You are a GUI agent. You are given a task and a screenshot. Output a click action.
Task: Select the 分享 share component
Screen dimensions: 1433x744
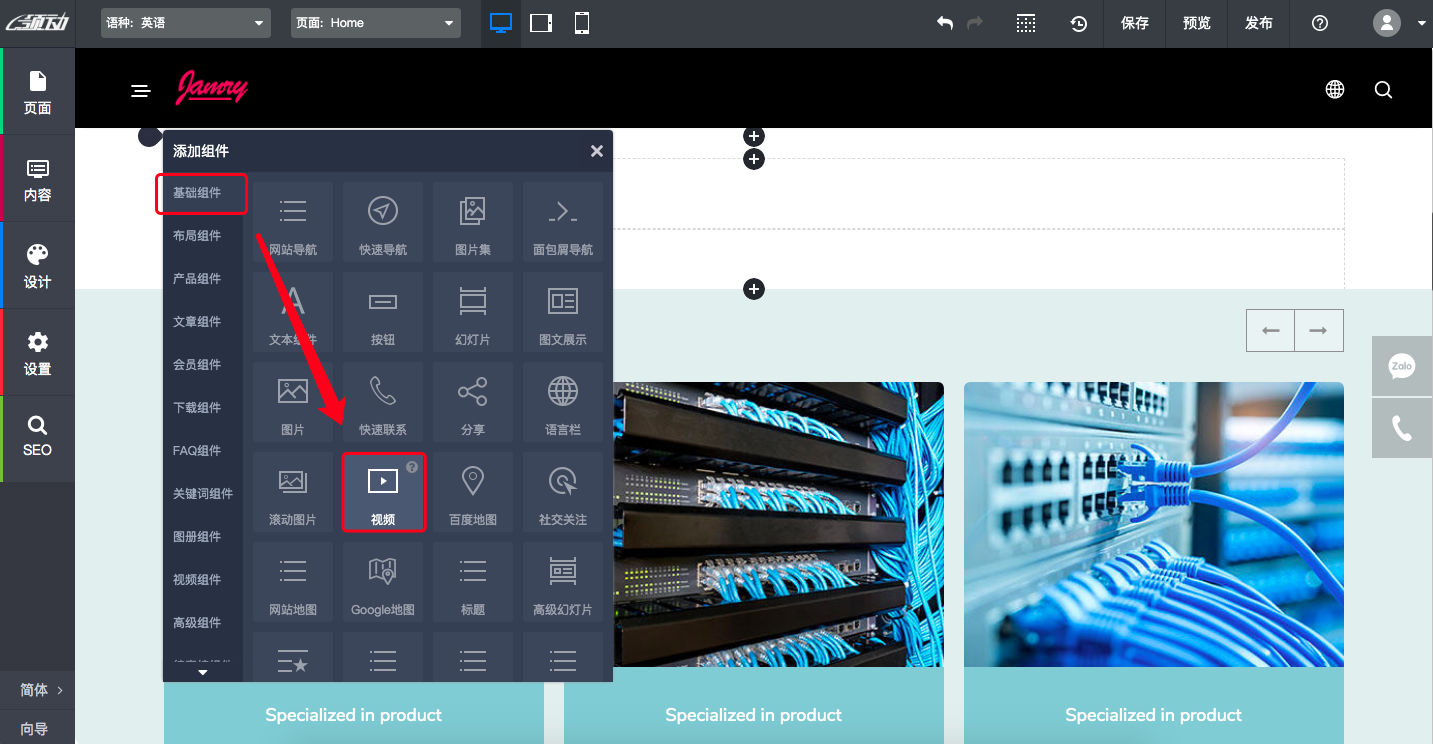click(x=473, y=401)
